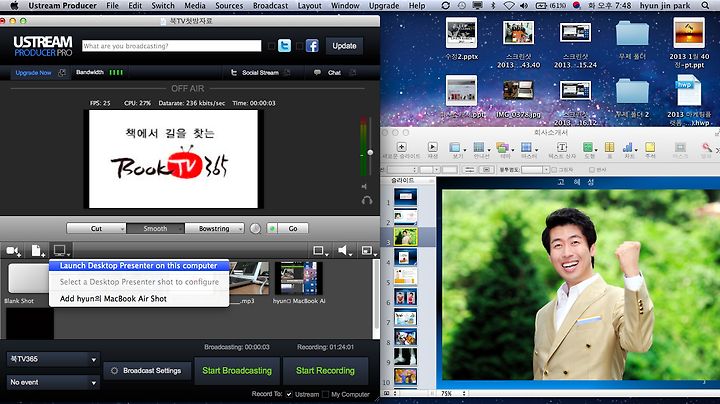
Task: Open the Broadcast menu
Action: pos(270,6)
